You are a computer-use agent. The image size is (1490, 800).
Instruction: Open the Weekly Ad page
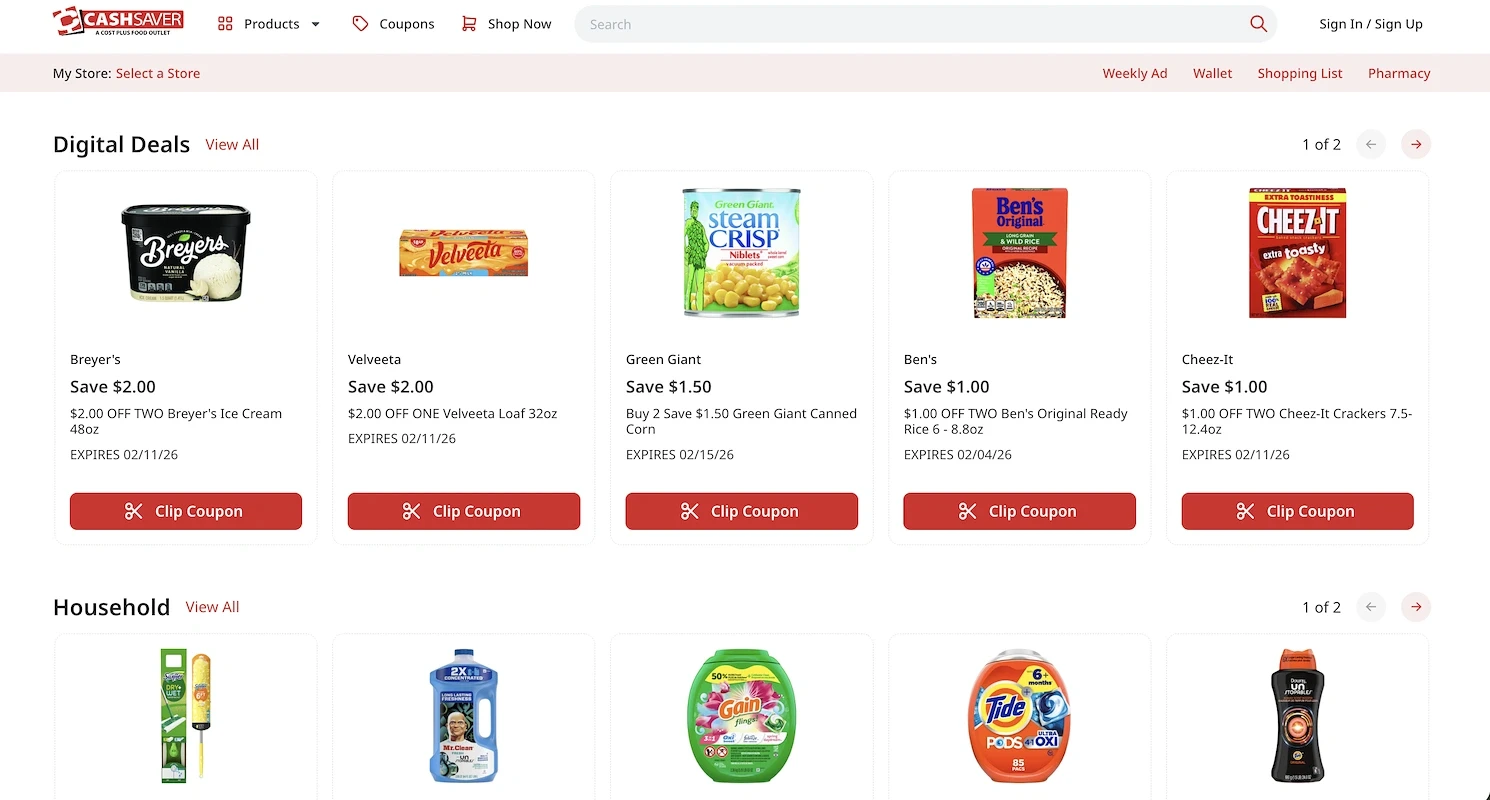[x=1135, y=73]
